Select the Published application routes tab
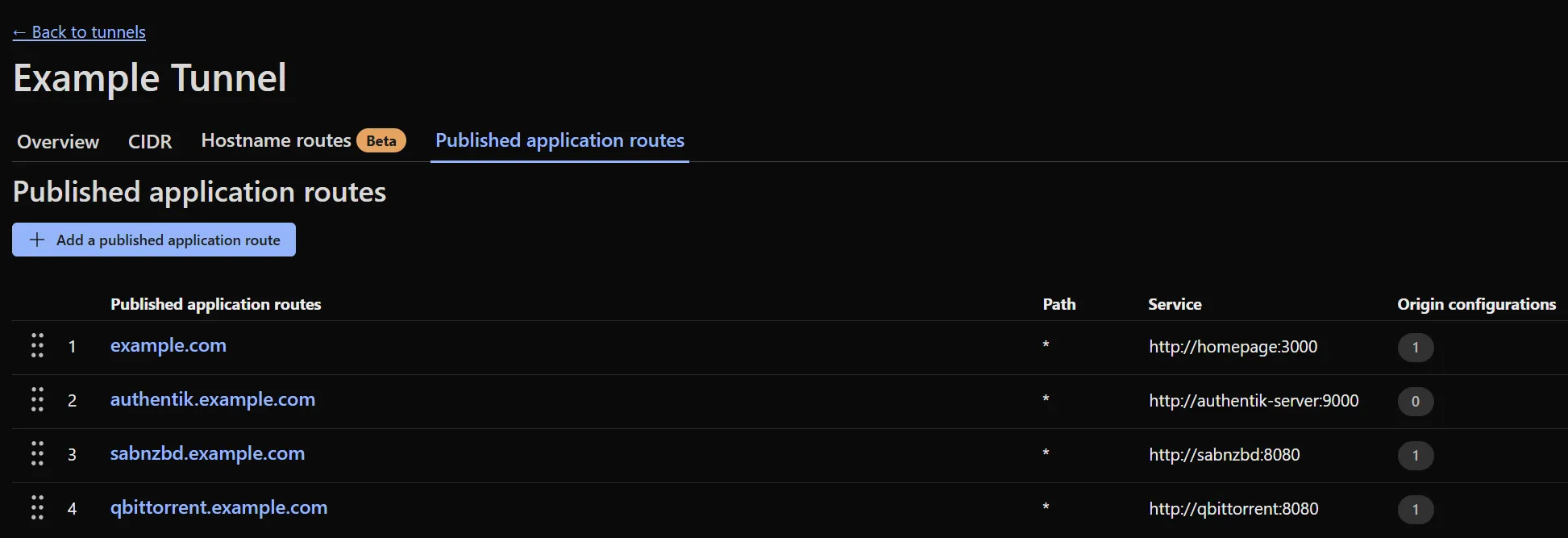Viewport: 1568px width, 538px height. tap(559, 140)
